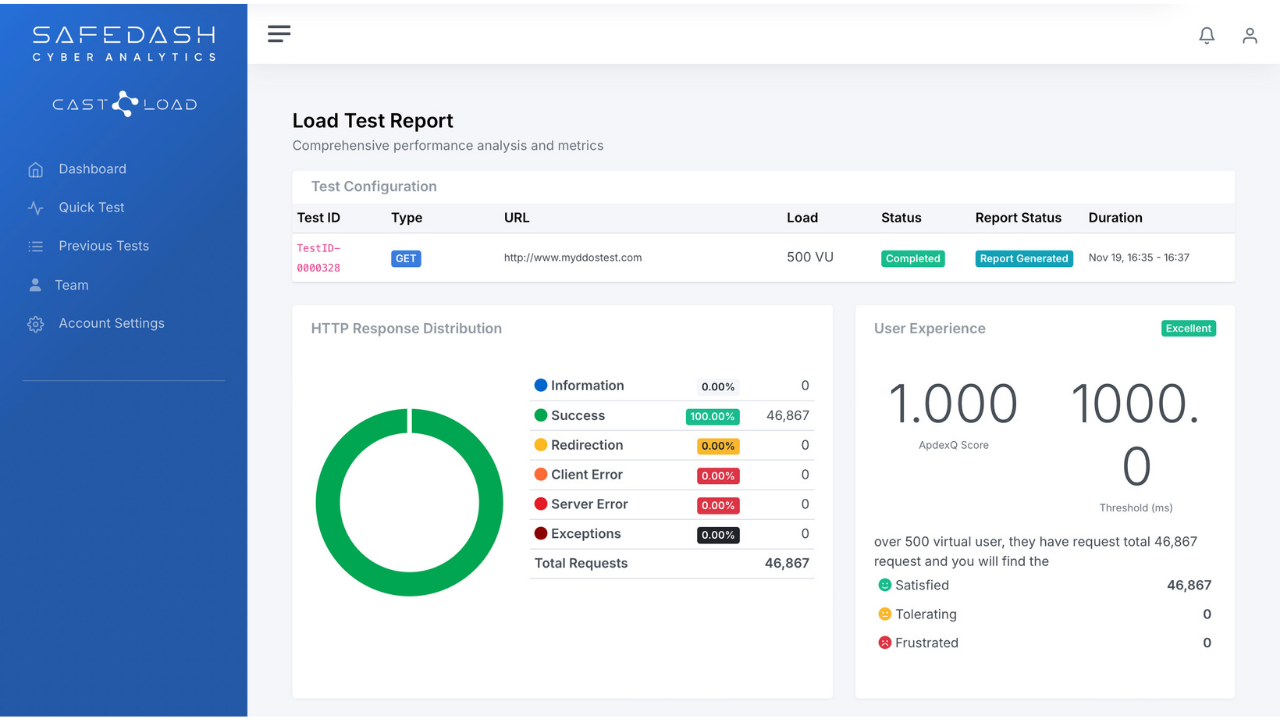1280x720 pixels.
Task: Click the Satisfied count 46,867
Action: (1189, 585)
